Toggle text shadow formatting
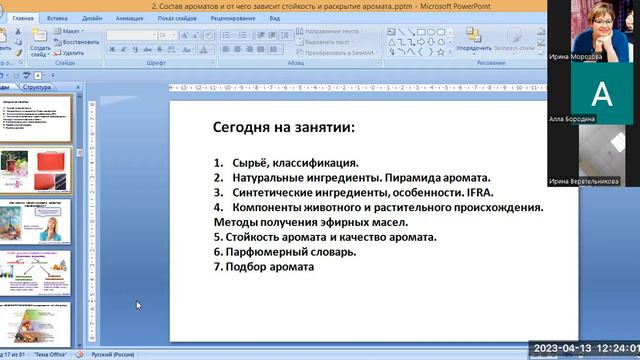This screenshot has height=360, width=640. click(159, 50)
